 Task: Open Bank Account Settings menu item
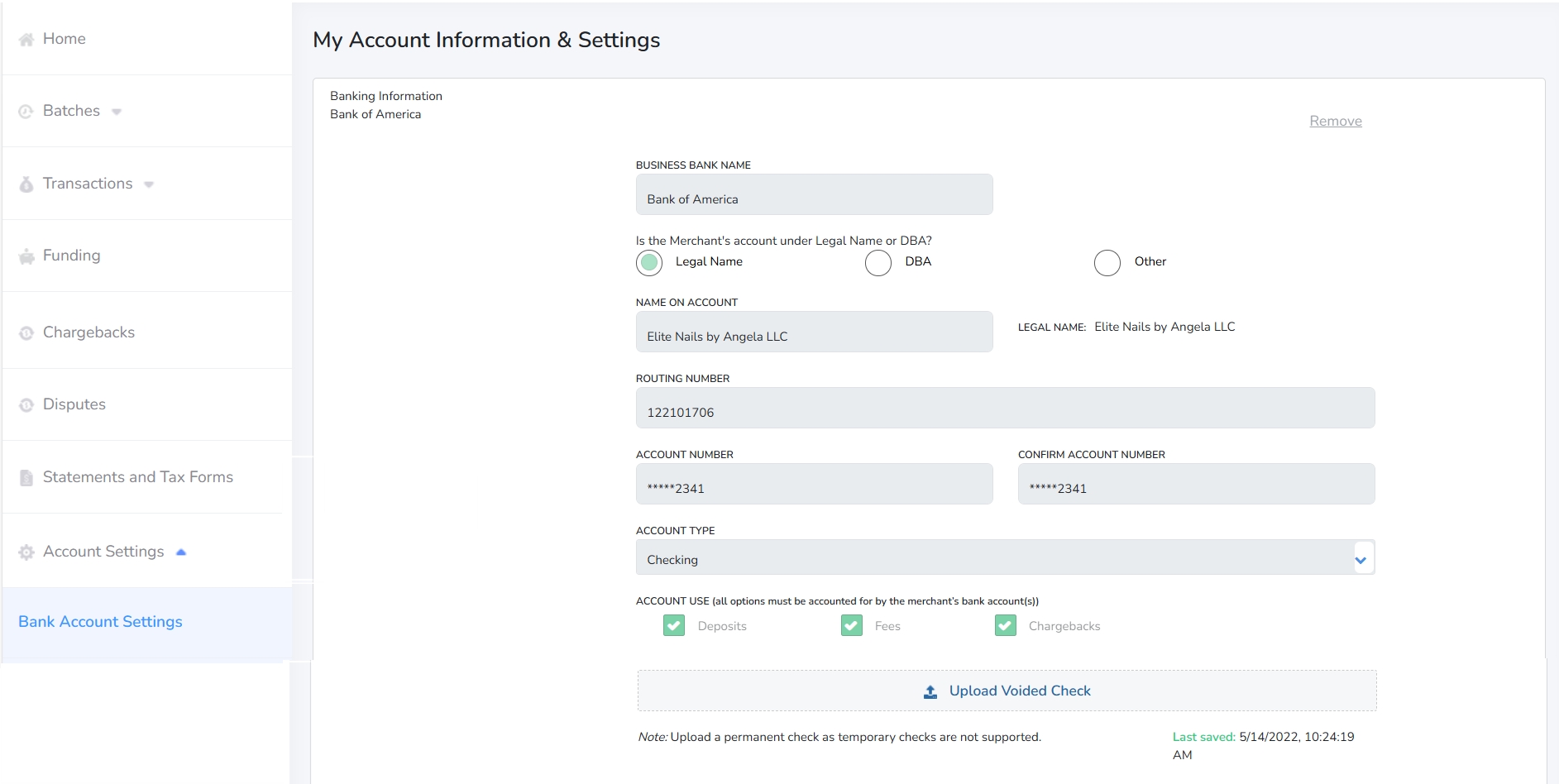pyautogui.click(x=100, y=622)
